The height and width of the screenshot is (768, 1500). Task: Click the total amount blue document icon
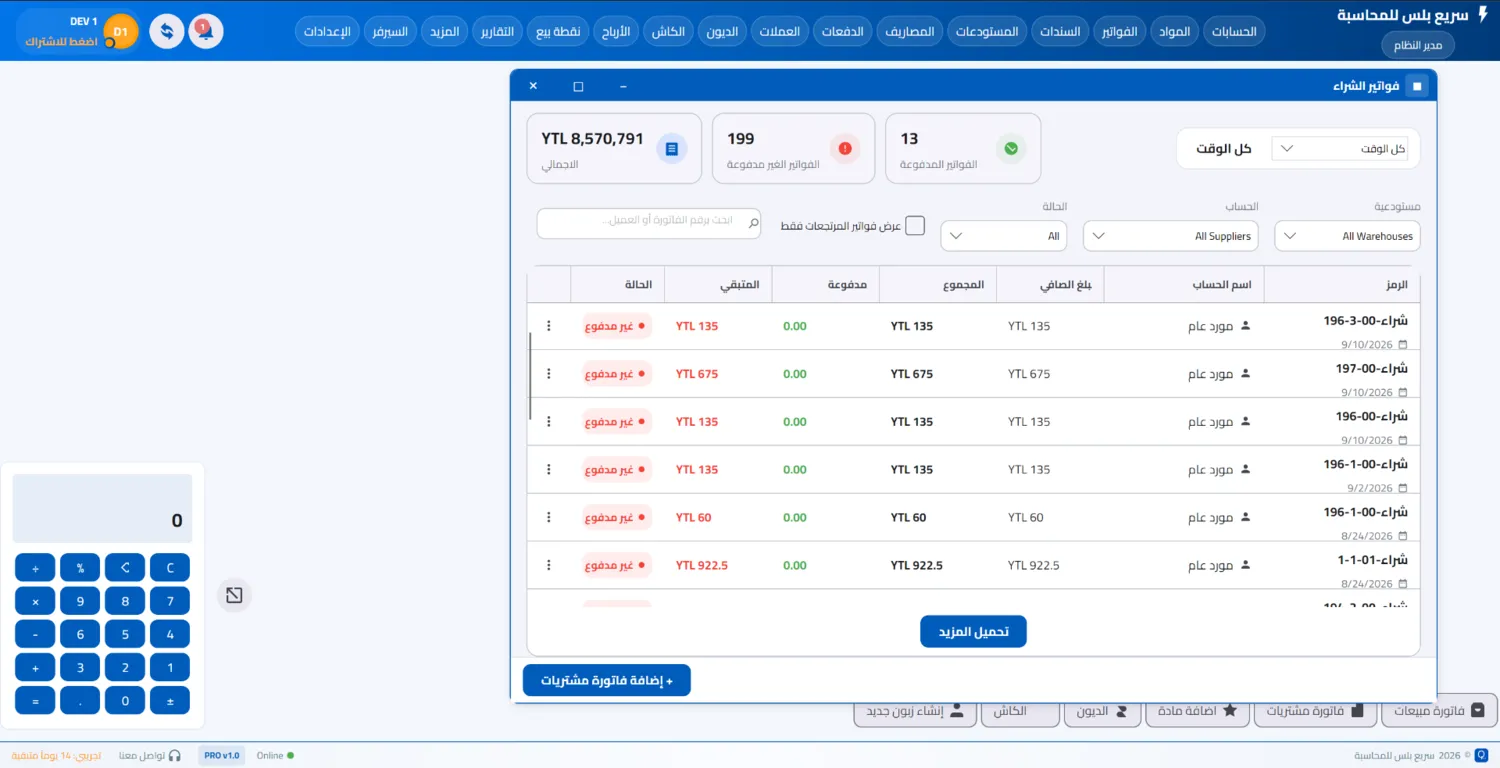click(x=671, y=148)
